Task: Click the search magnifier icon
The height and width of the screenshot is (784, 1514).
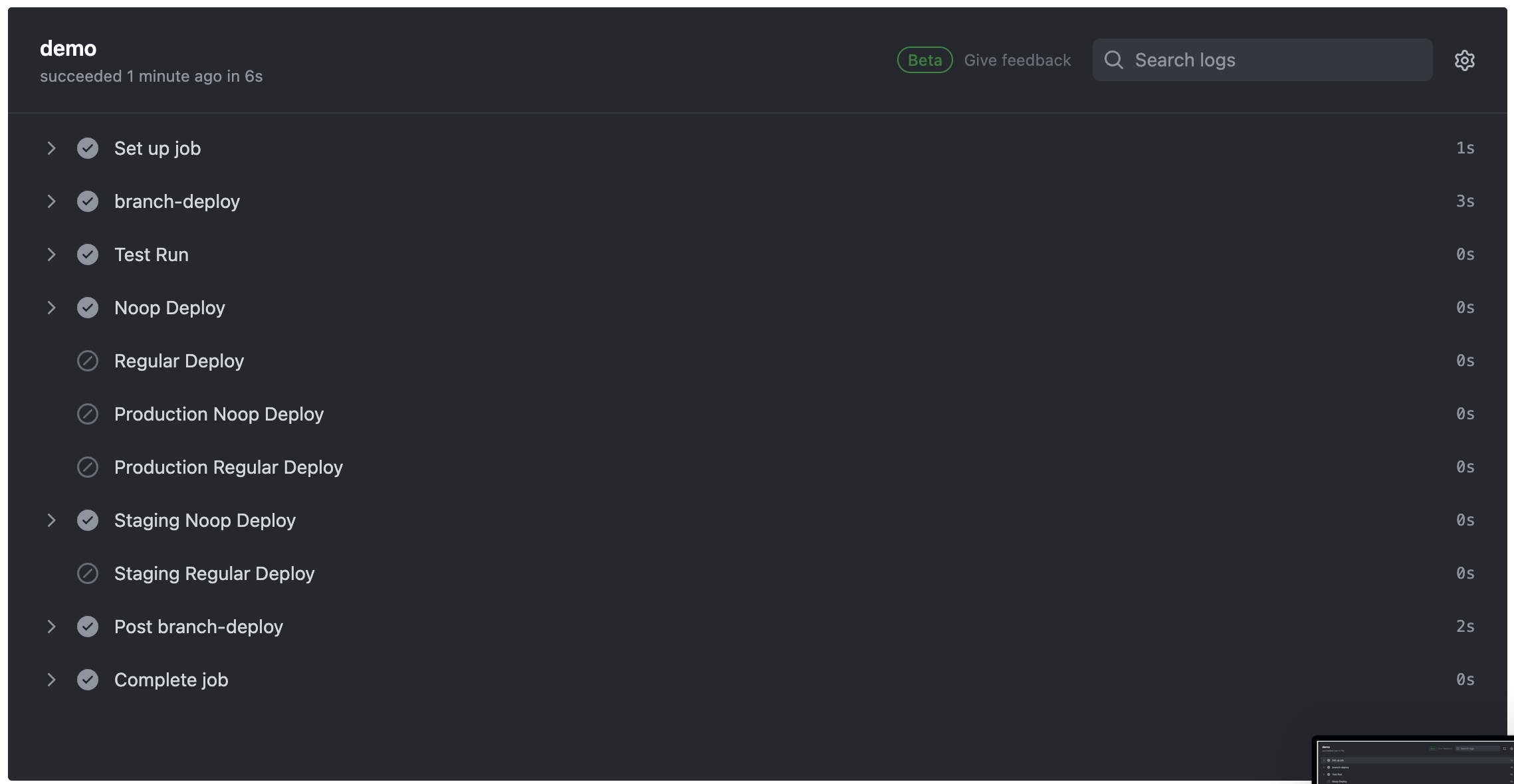Action: (x=1114, y=60)
